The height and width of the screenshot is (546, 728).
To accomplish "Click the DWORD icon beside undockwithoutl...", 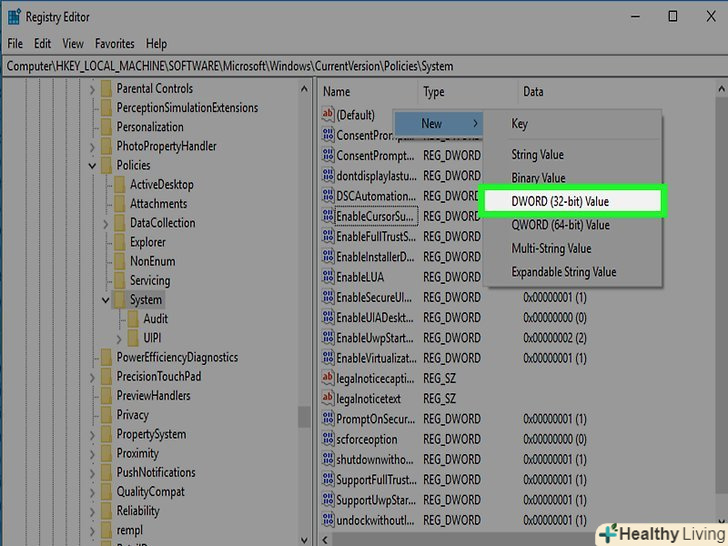I will click(328, 520).
